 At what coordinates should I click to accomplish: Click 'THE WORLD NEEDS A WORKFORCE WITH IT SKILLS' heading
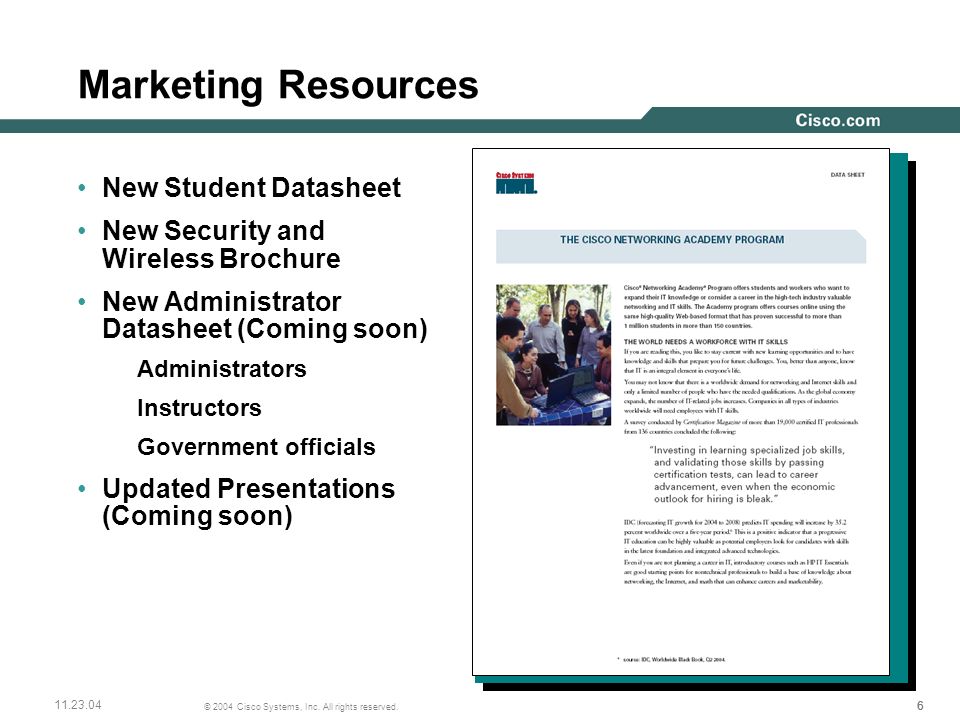point(705,342)
